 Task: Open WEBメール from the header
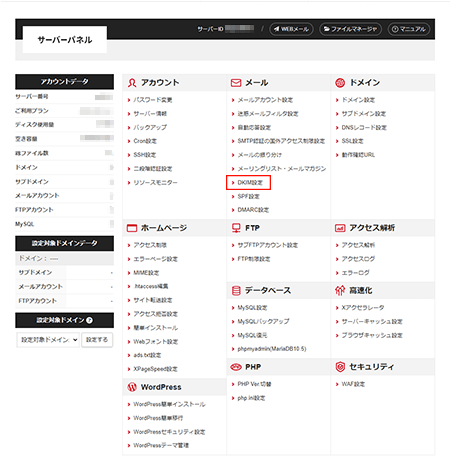291,29
